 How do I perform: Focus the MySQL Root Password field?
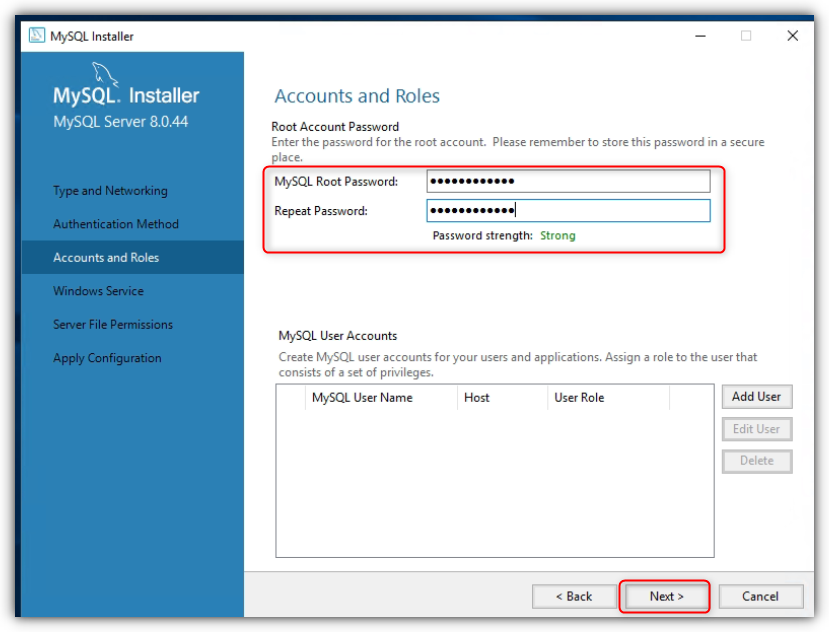pos(568,181)
